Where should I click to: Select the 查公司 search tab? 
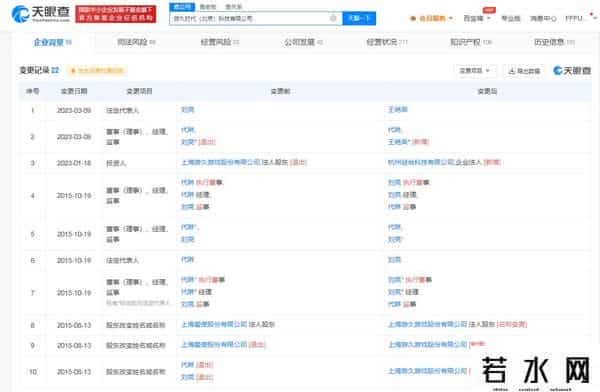point(182,7)
